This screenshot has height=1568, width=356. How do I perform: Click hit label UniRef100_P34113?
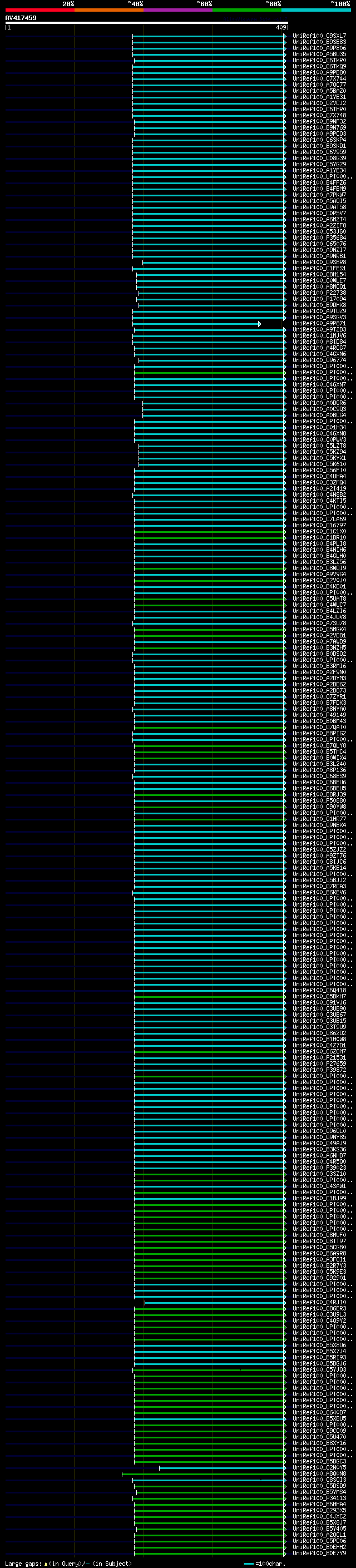[x=319, y=1498]
